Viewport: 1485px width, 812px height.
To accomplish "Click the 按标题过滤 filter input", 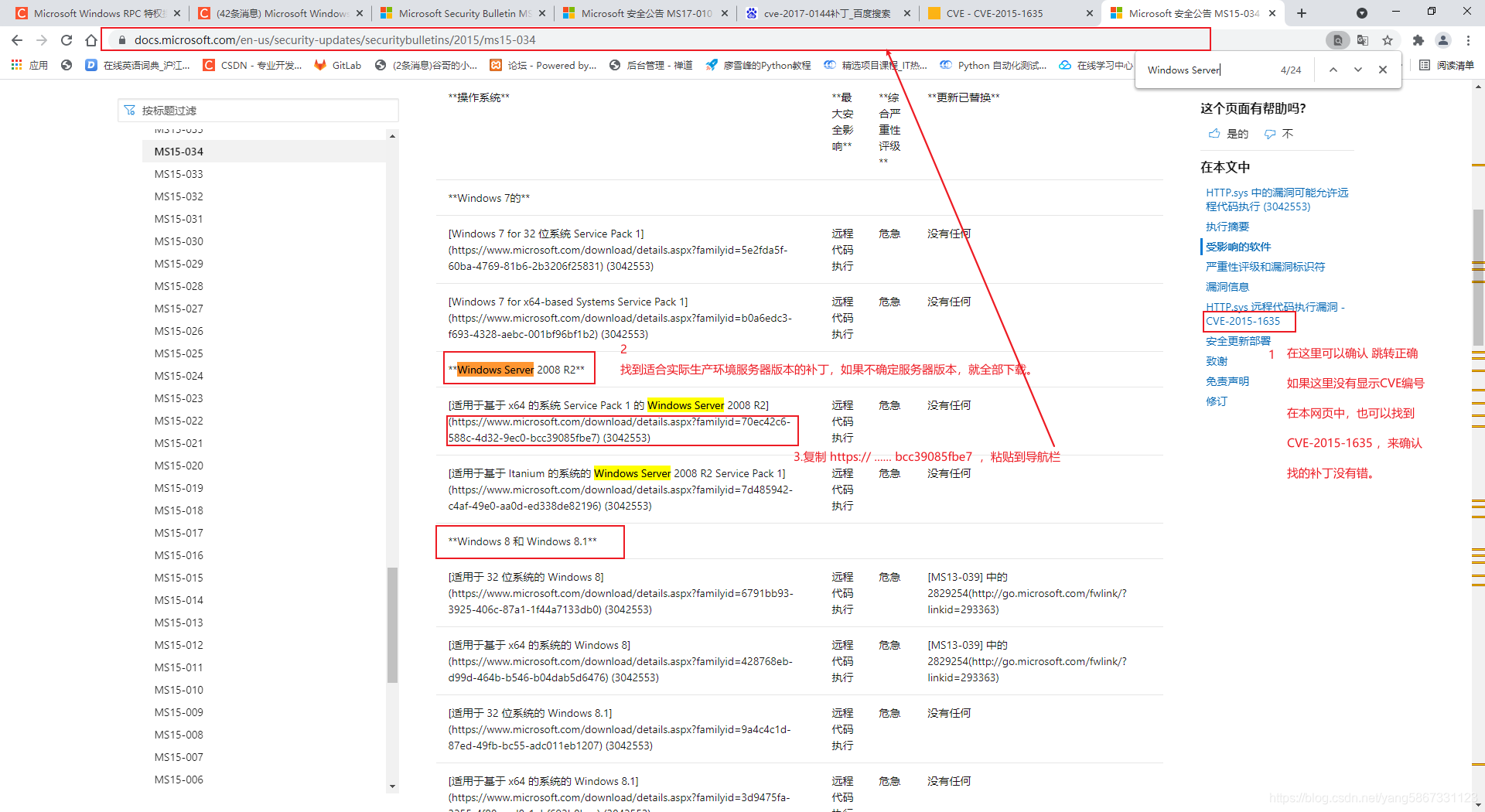I will pos(258,111).
